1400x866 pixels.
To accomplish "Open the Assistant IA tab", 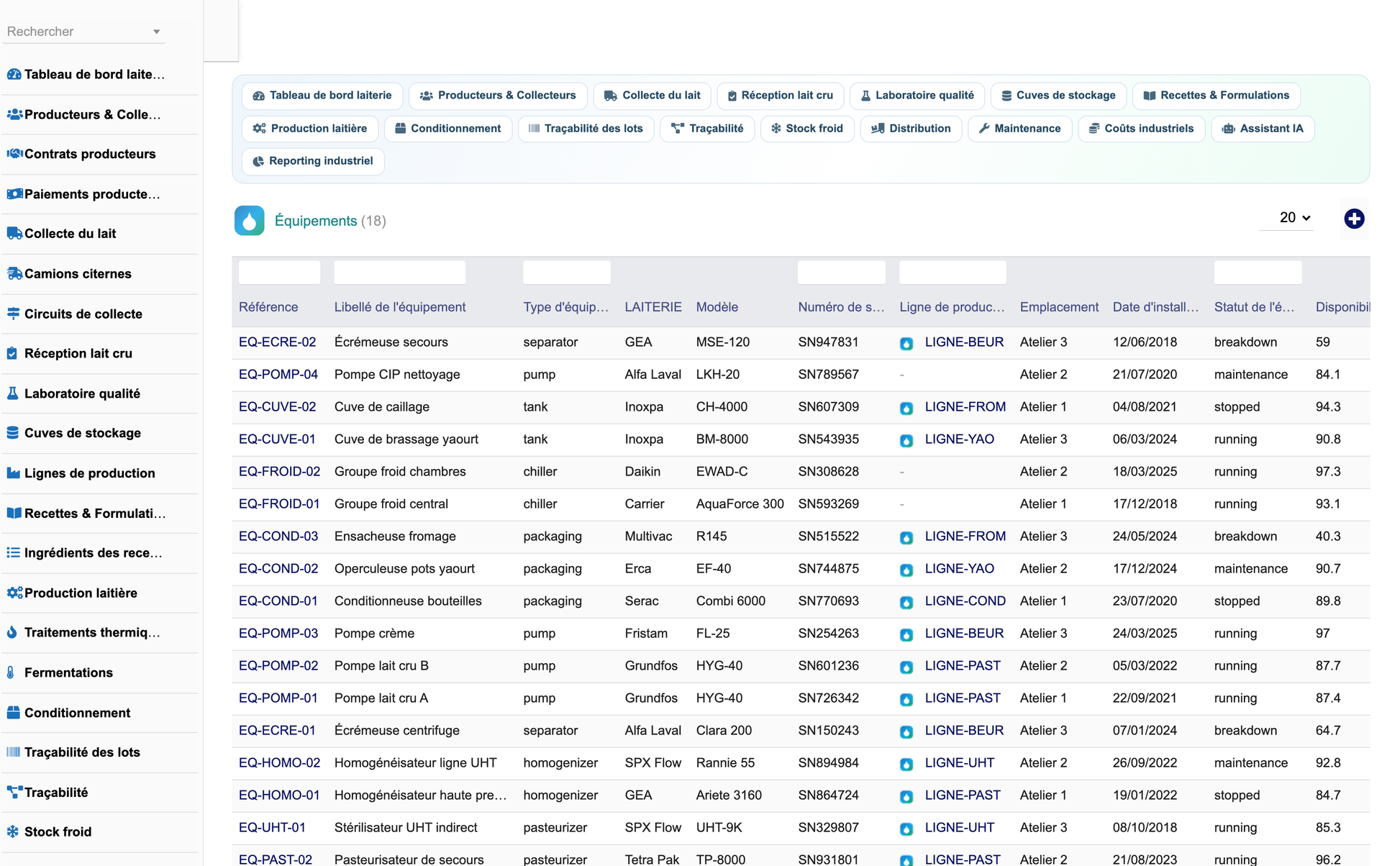I will tap(1263, 129).
